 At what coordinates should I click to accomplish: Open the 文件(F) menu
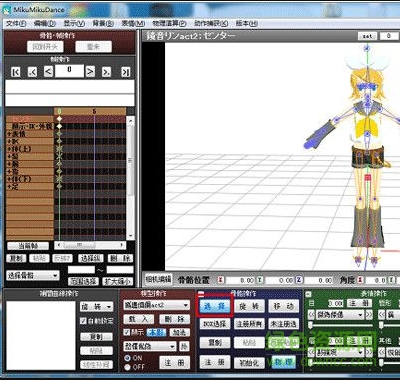[x=16, y=23]
